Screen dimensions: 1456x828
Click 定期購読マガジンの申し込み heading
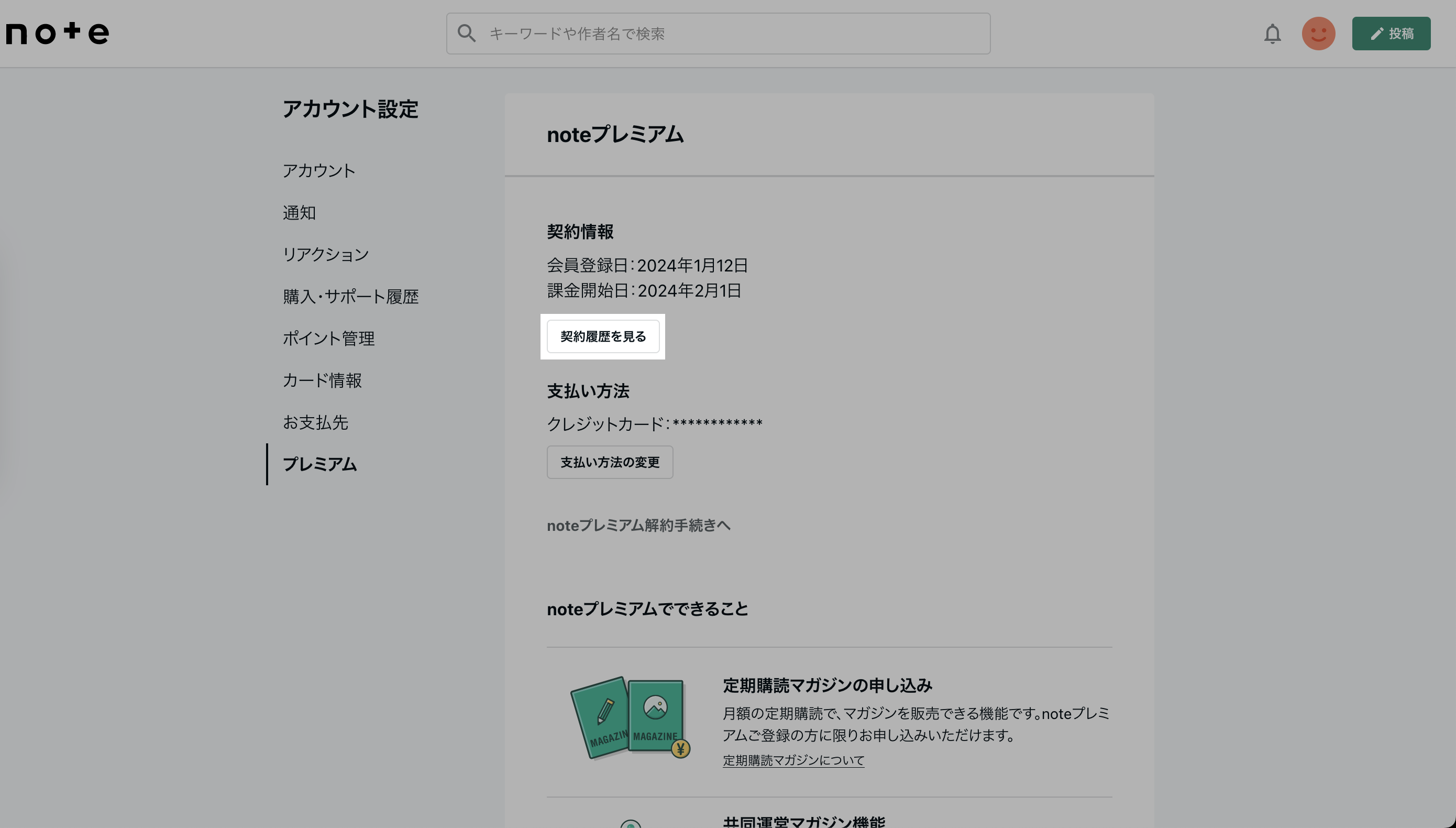point(828,685)
